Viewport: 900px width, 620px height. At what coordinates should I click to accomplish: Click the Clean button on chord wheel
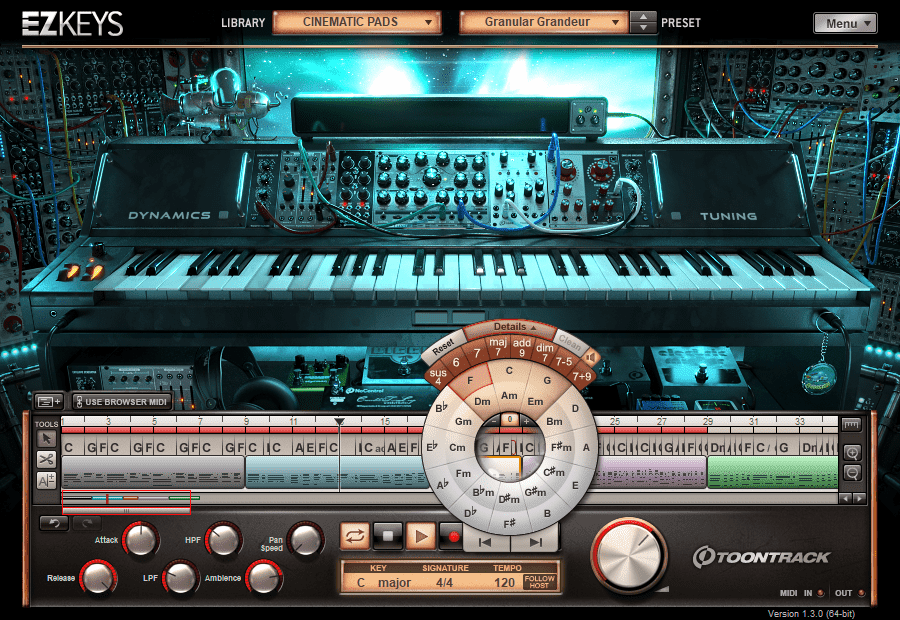(x=569, y=342)
